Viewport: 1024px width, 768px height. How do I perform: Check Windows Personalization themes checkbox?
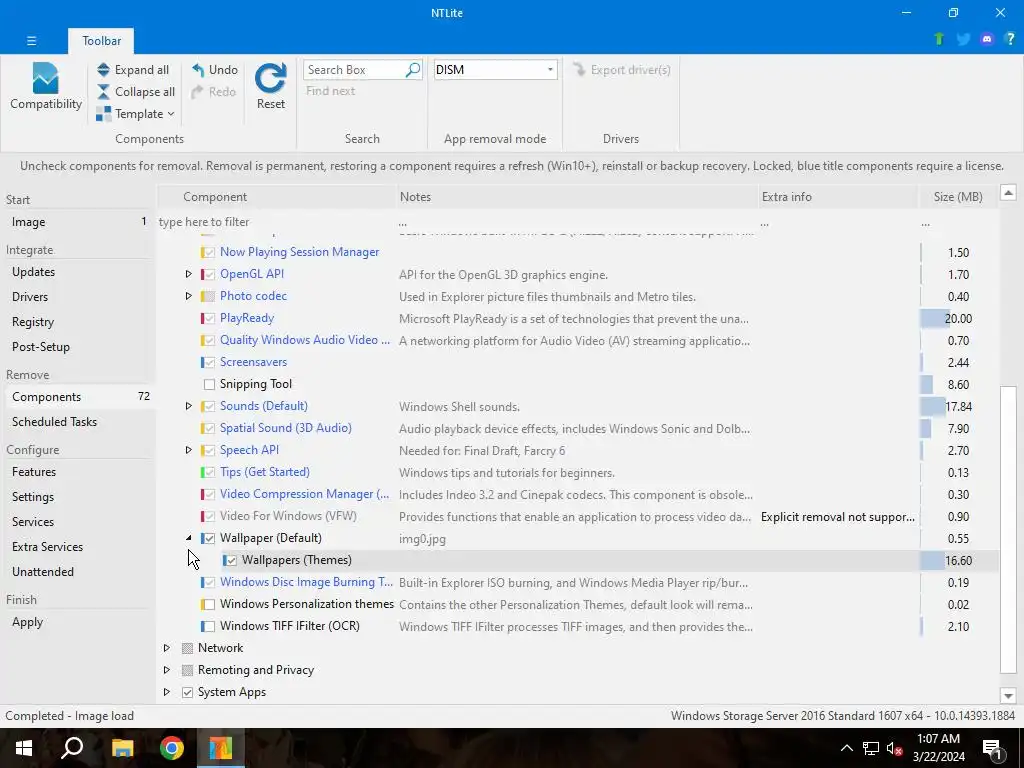click(x=209, y=605)
